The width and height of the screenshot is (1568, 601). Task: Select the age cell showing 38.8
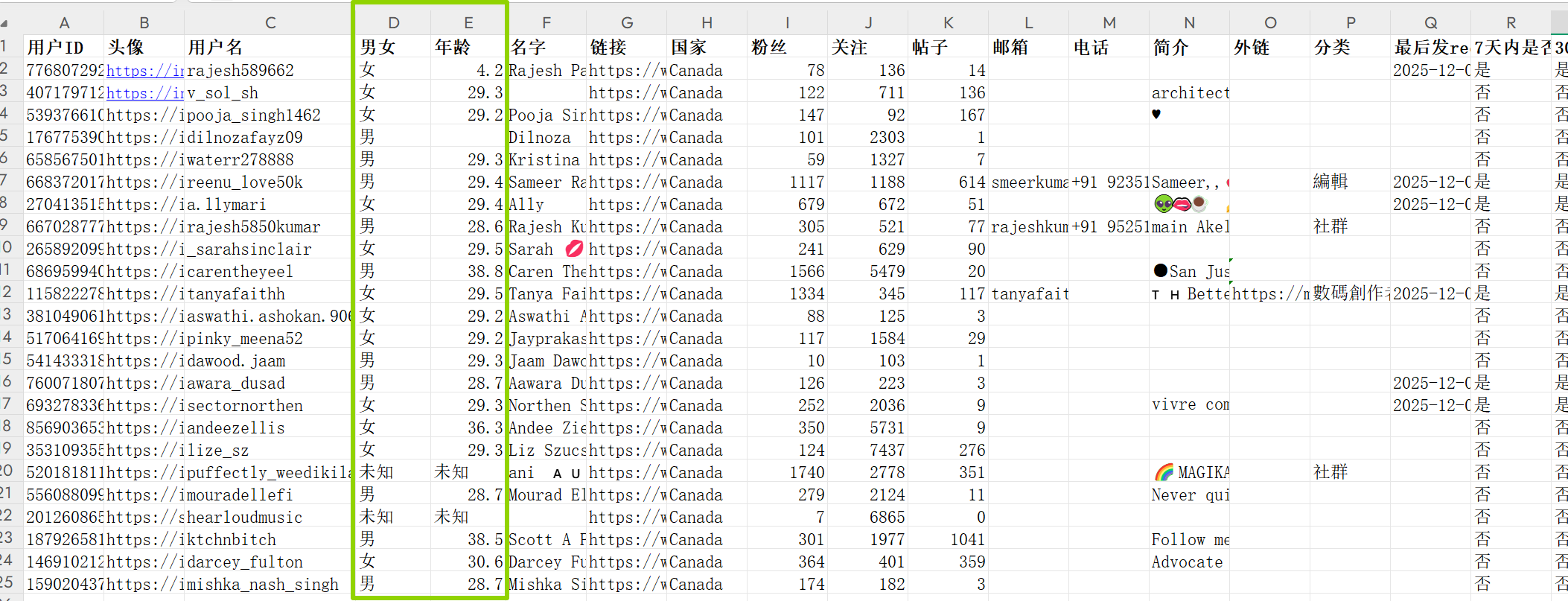[x=468, y=272]
